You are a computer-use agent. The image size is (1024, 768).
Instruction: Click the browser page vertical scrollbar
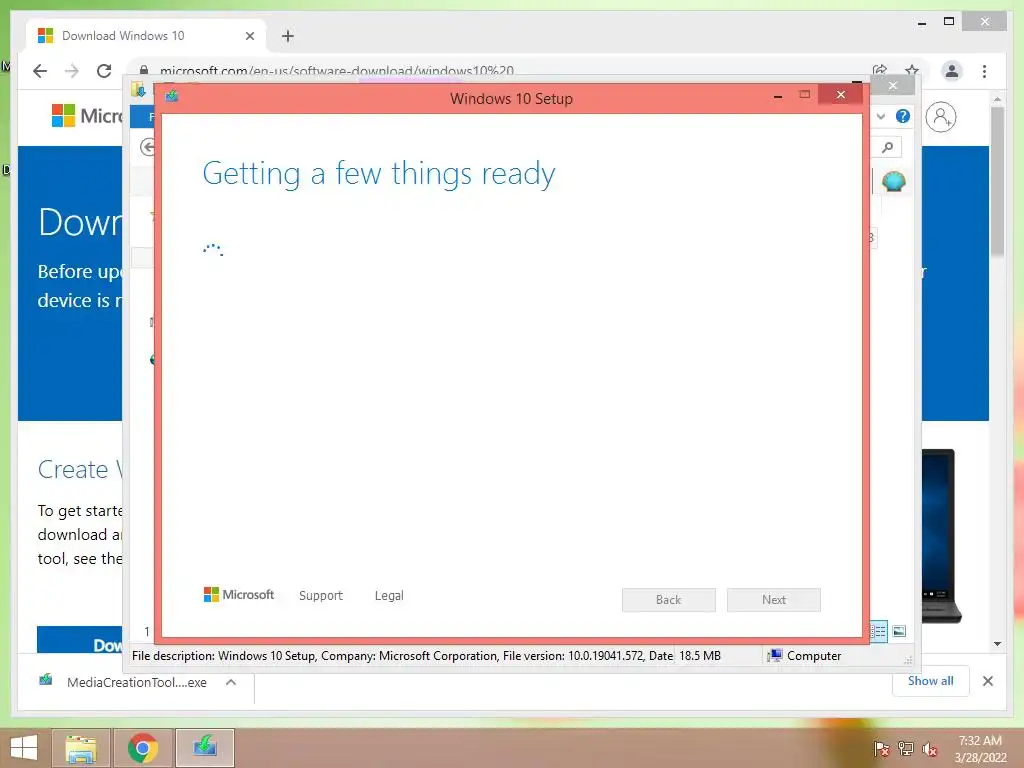coord(997,181)
